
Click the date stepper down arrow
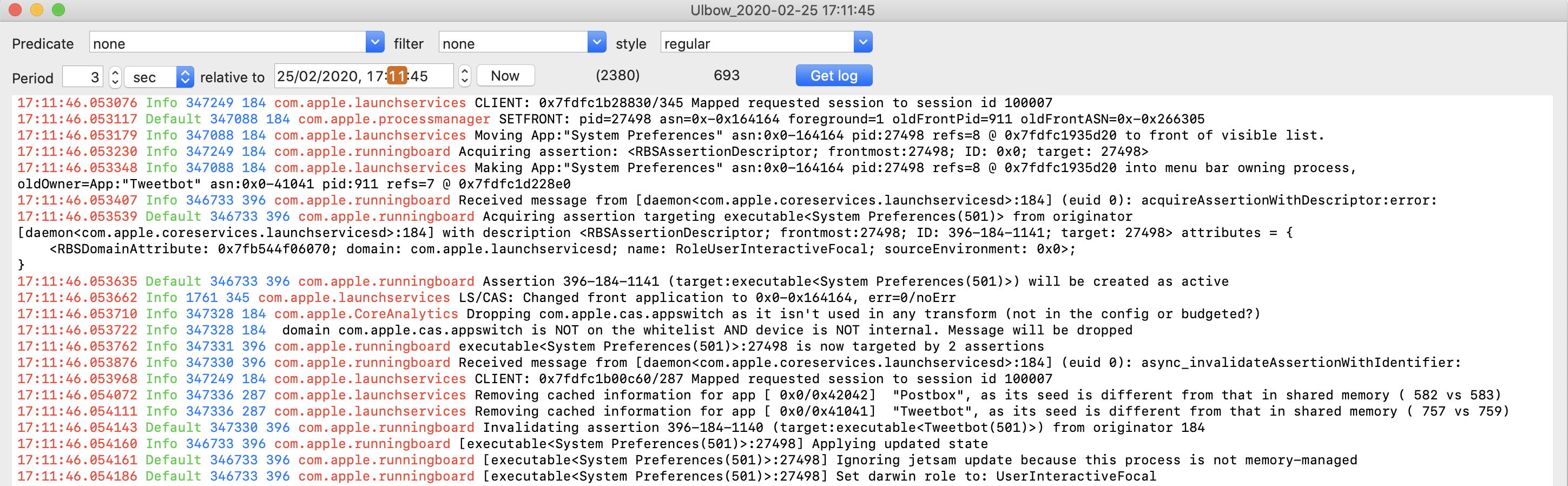tap(464, 81)
